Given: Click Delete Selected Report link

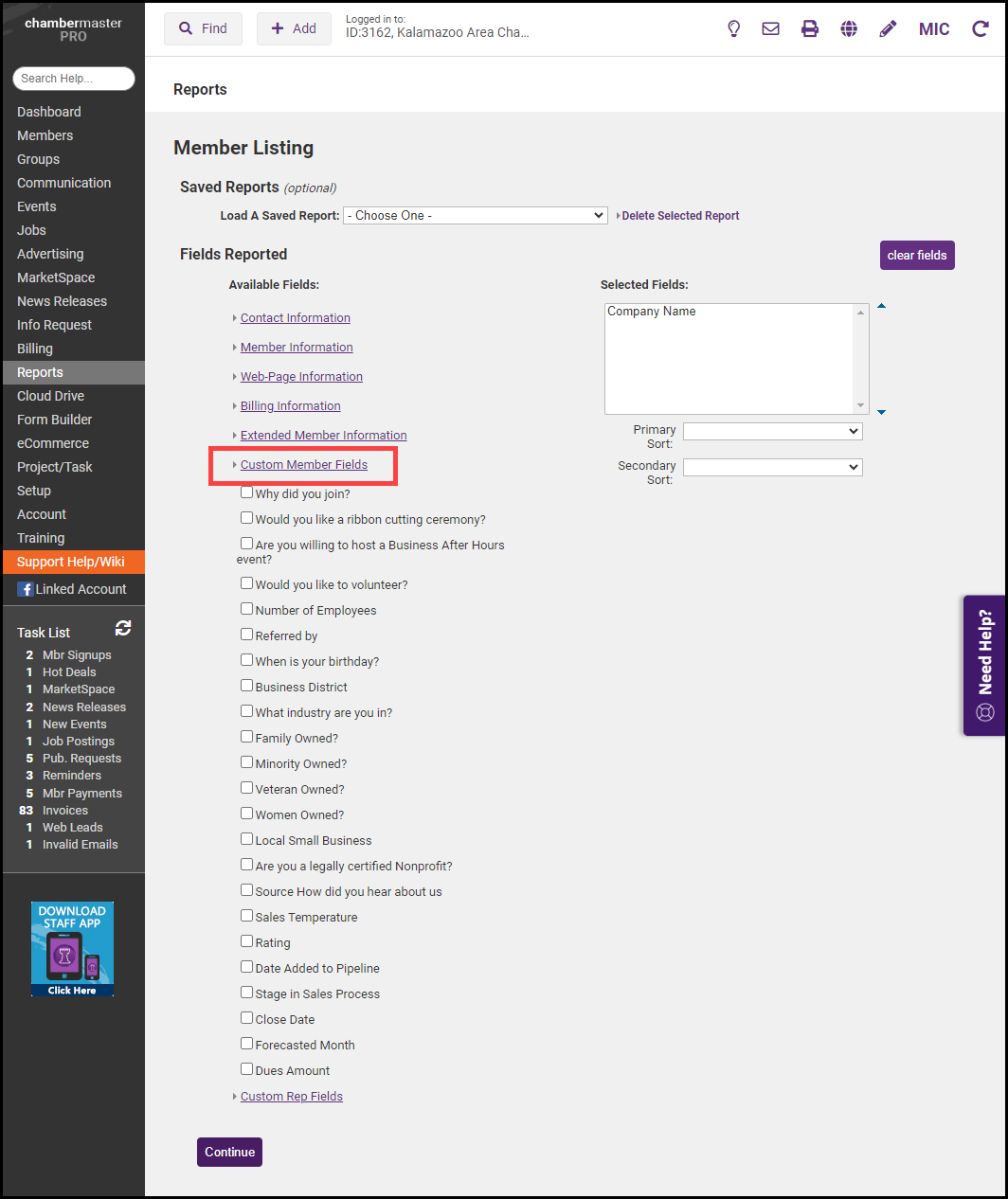Looking at the screenshot, I should [x=680, y=216].
